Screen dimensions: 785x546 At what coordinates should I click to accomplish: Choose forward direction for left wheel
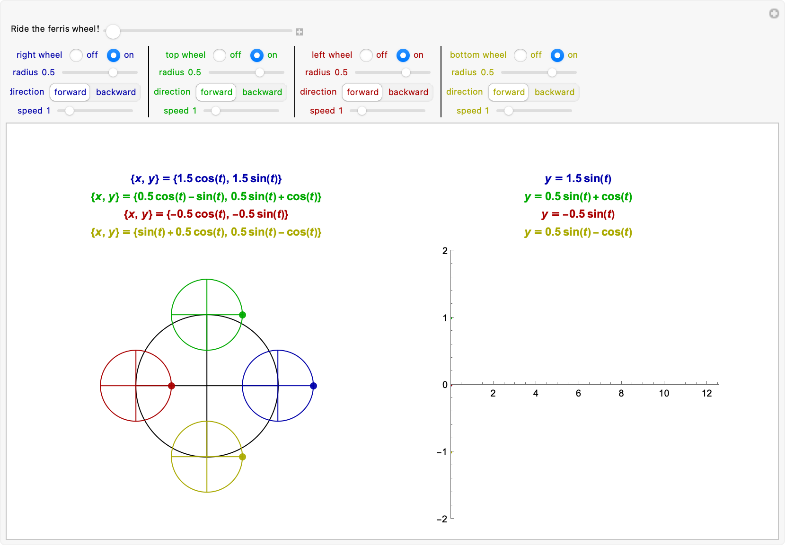363,92
